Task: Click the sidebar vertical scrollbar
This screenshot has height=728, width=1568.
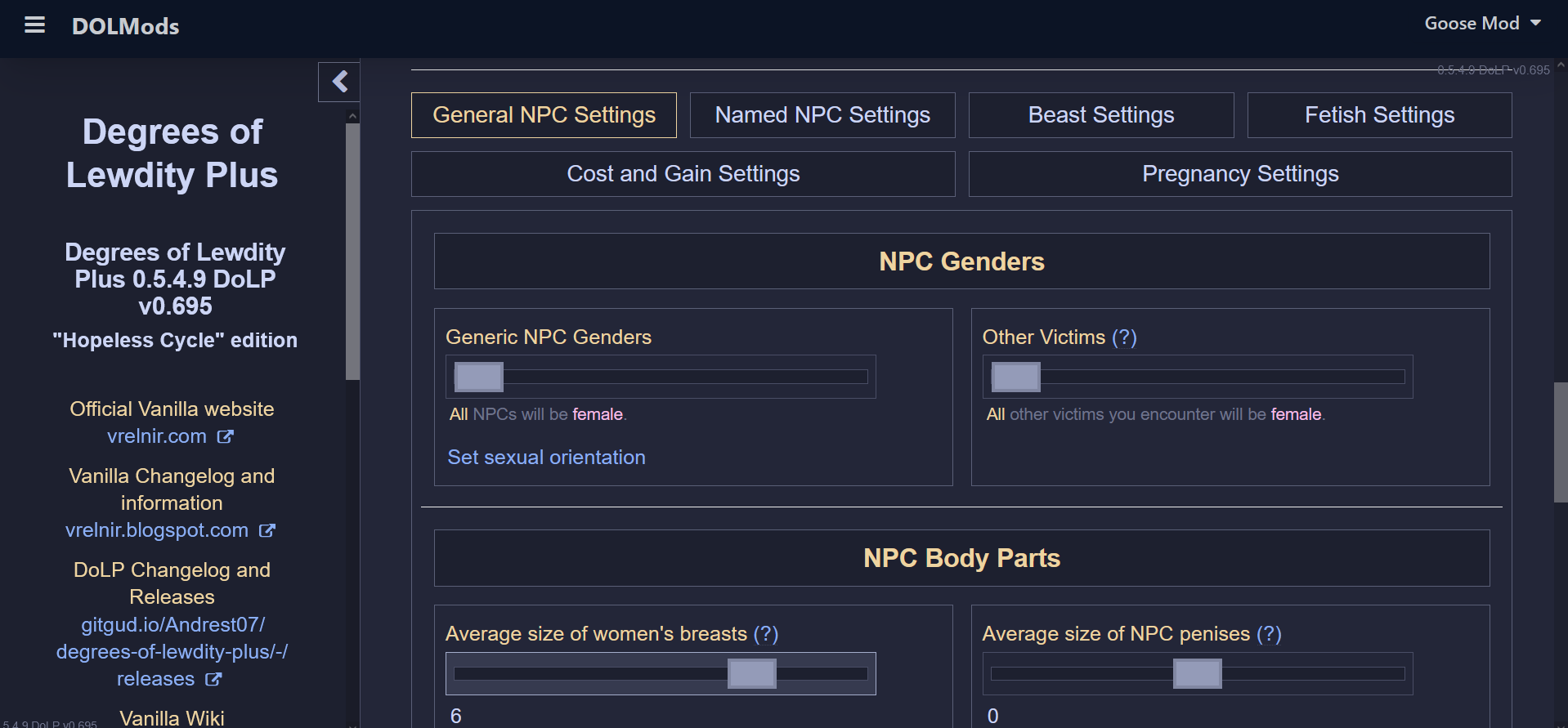Action: click(352, 252)
